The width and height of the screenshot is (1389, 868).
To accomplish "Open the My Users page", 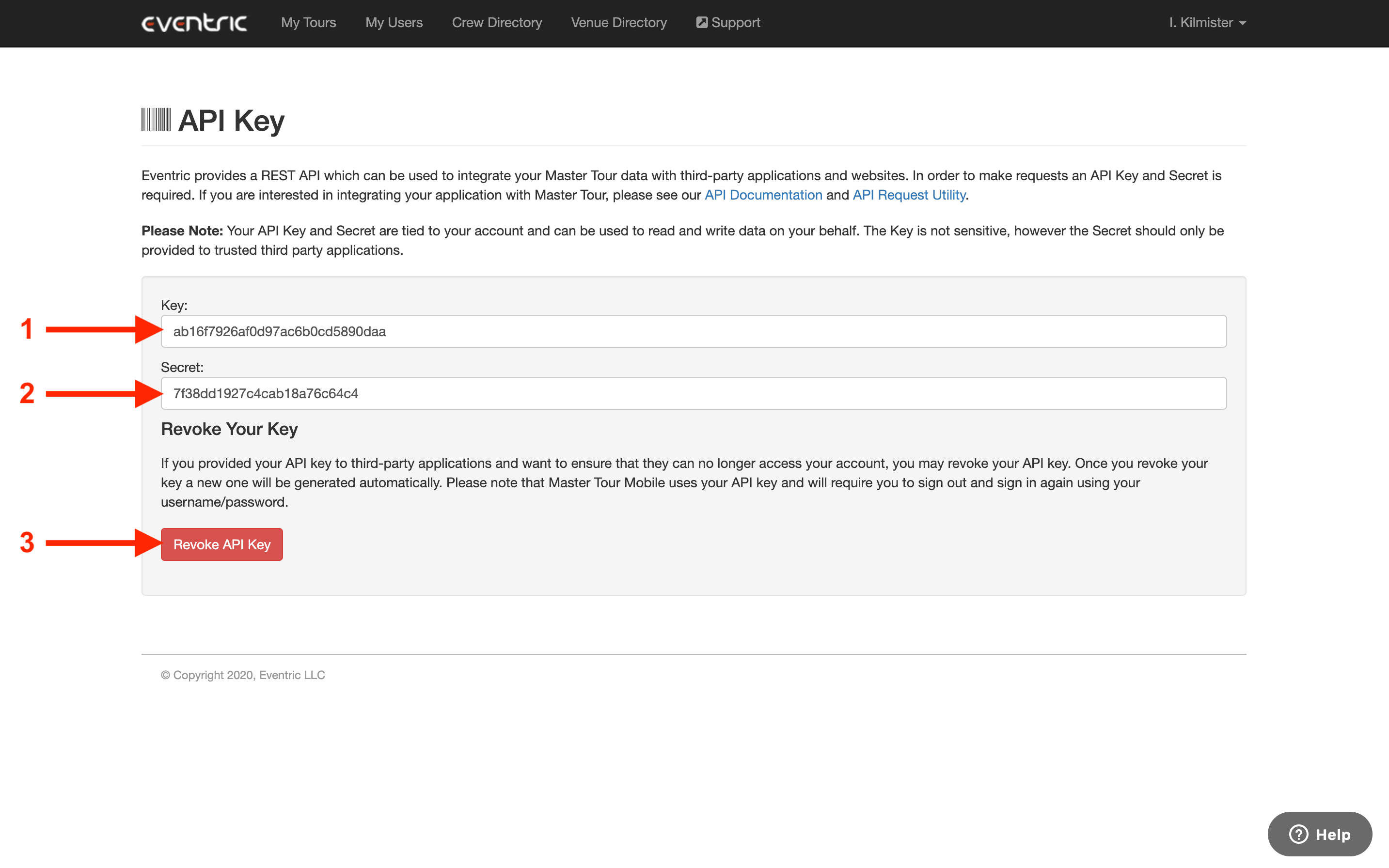I will [x=394, y=22].
